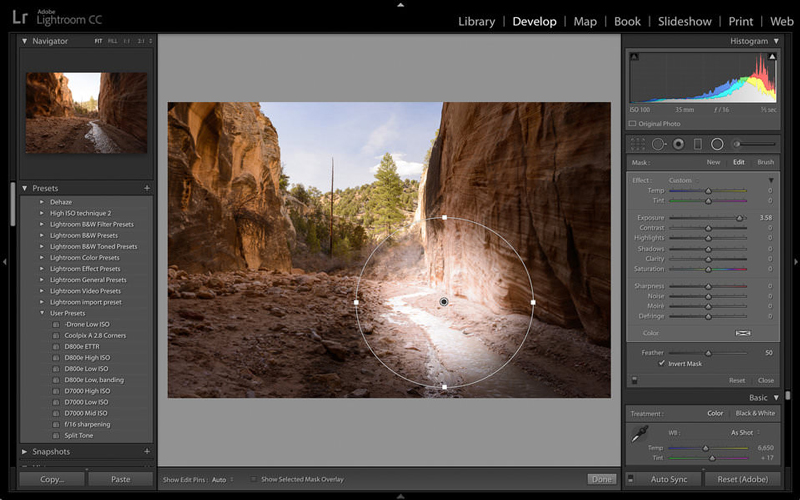Select the Spot Removal tool

(658, 144)
